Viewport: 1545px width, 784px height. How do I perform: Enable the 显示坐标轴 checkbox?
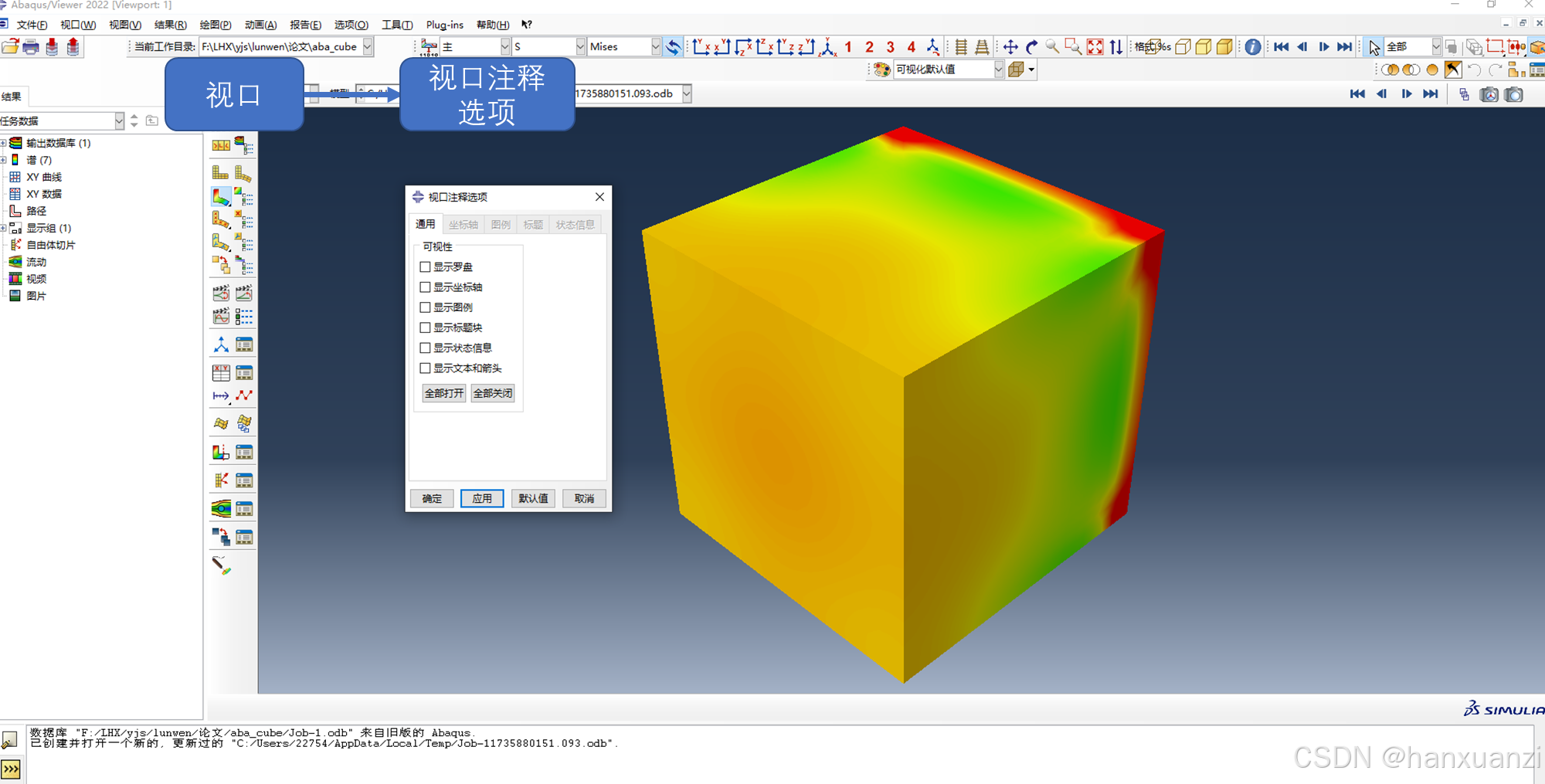tap(425, 287)
